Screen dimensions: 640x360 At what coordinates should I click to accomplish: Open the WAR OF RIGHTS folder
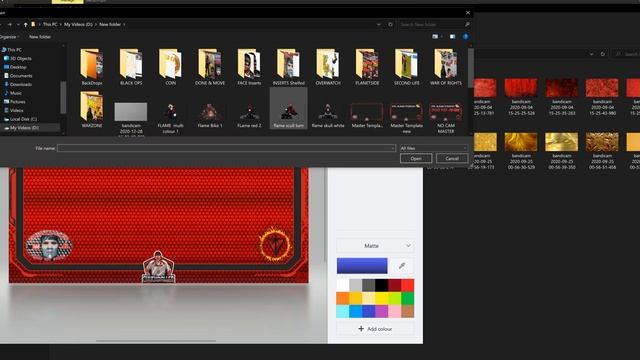tap(446, 67)
